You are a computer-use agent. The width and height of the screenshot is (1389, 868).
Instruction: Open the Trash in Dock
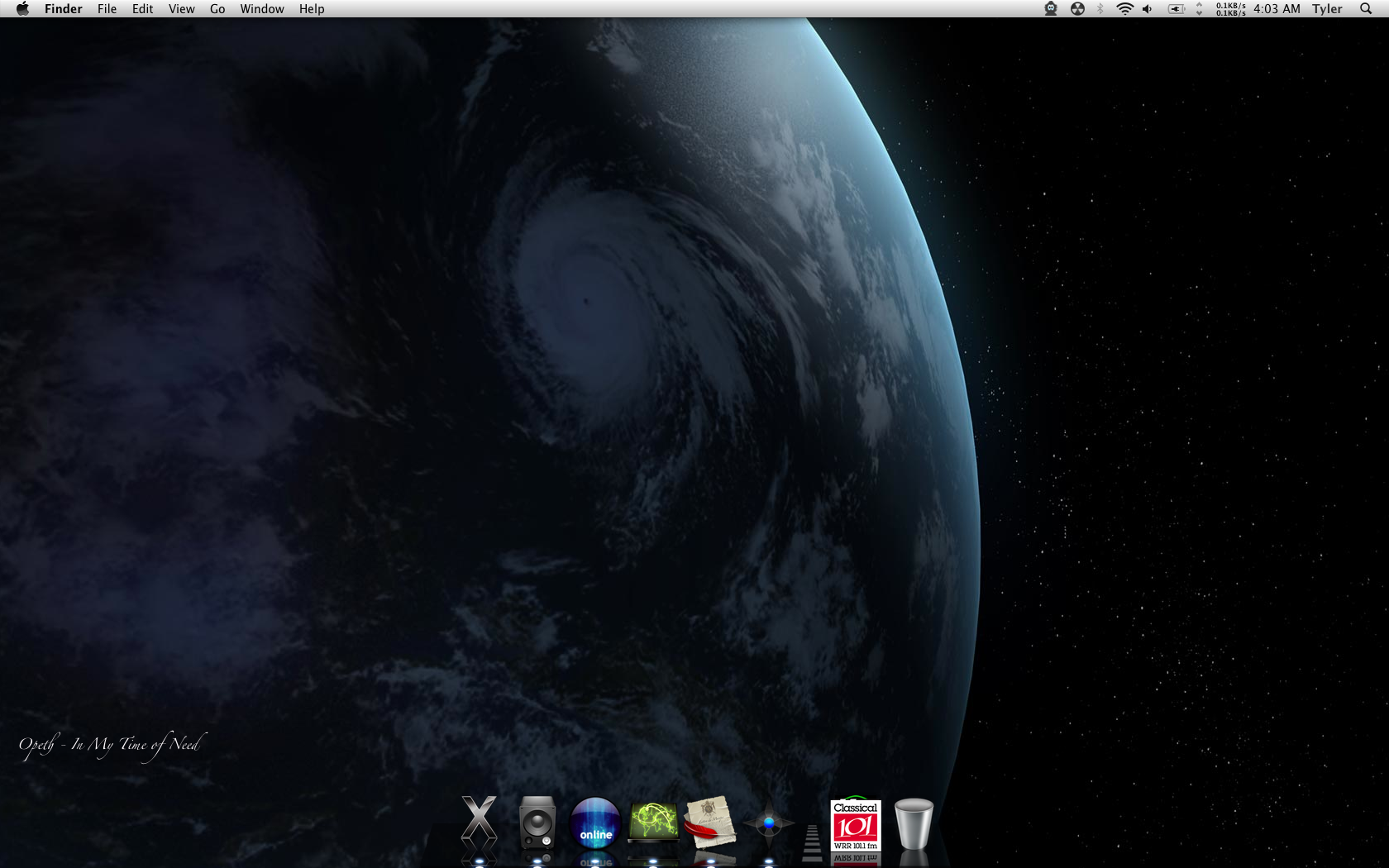(x=914, y=823)
